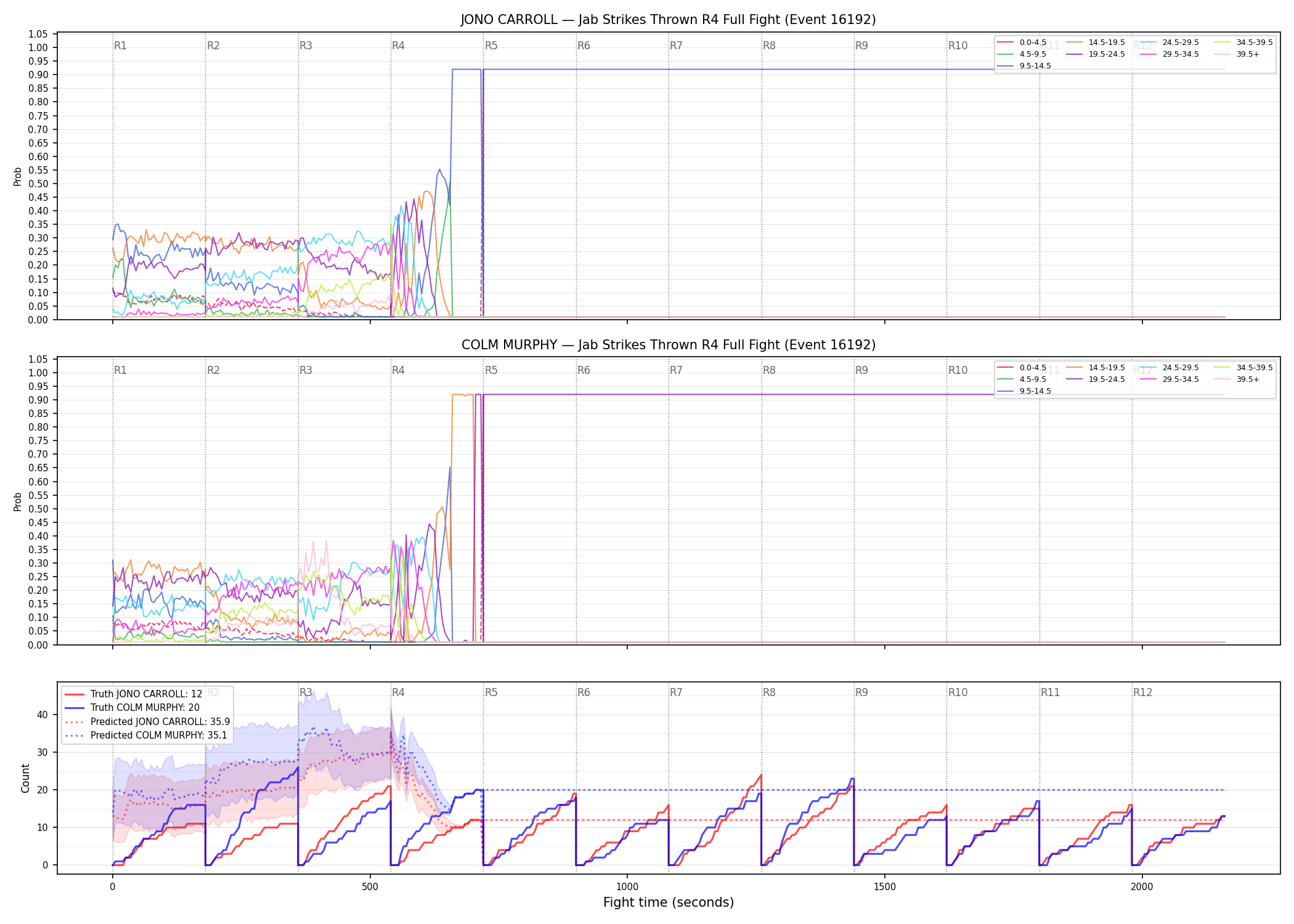Click Predicted COLM MURPHY: 35.1 legend entry

tap(146, 736)
